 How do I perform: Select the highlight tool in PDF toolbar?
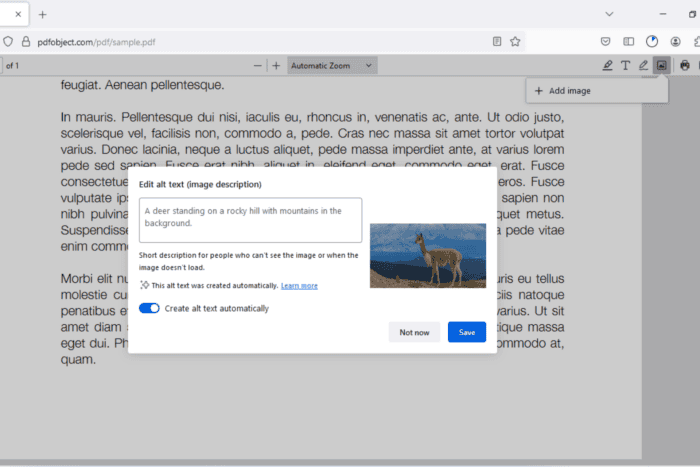point(607,66)
